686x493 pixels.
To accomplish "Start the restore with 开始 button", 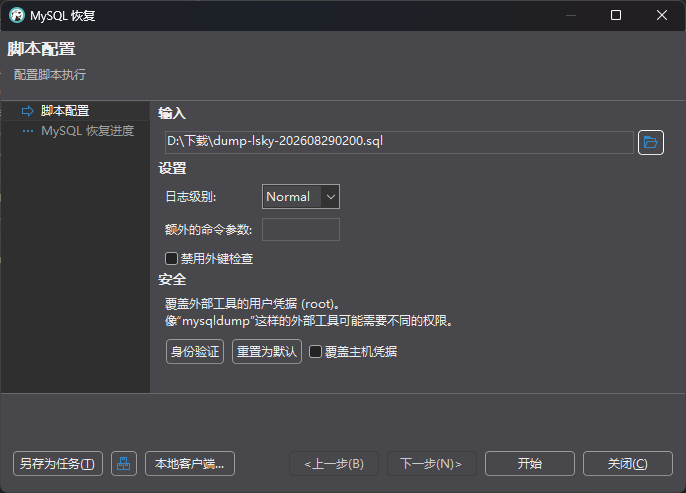I will click(530, 464).
